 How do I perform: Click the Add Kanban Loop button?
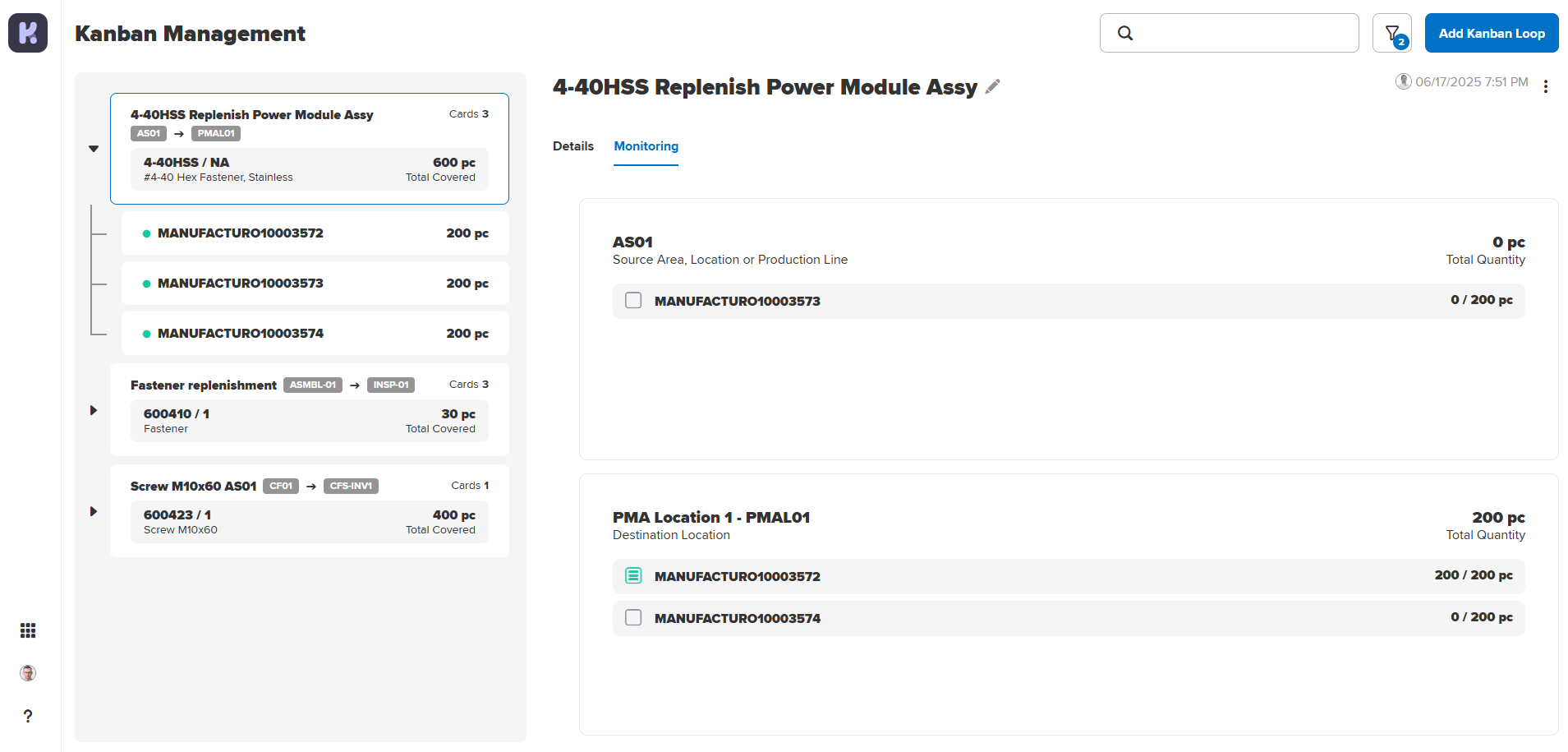click(1491, 33)
